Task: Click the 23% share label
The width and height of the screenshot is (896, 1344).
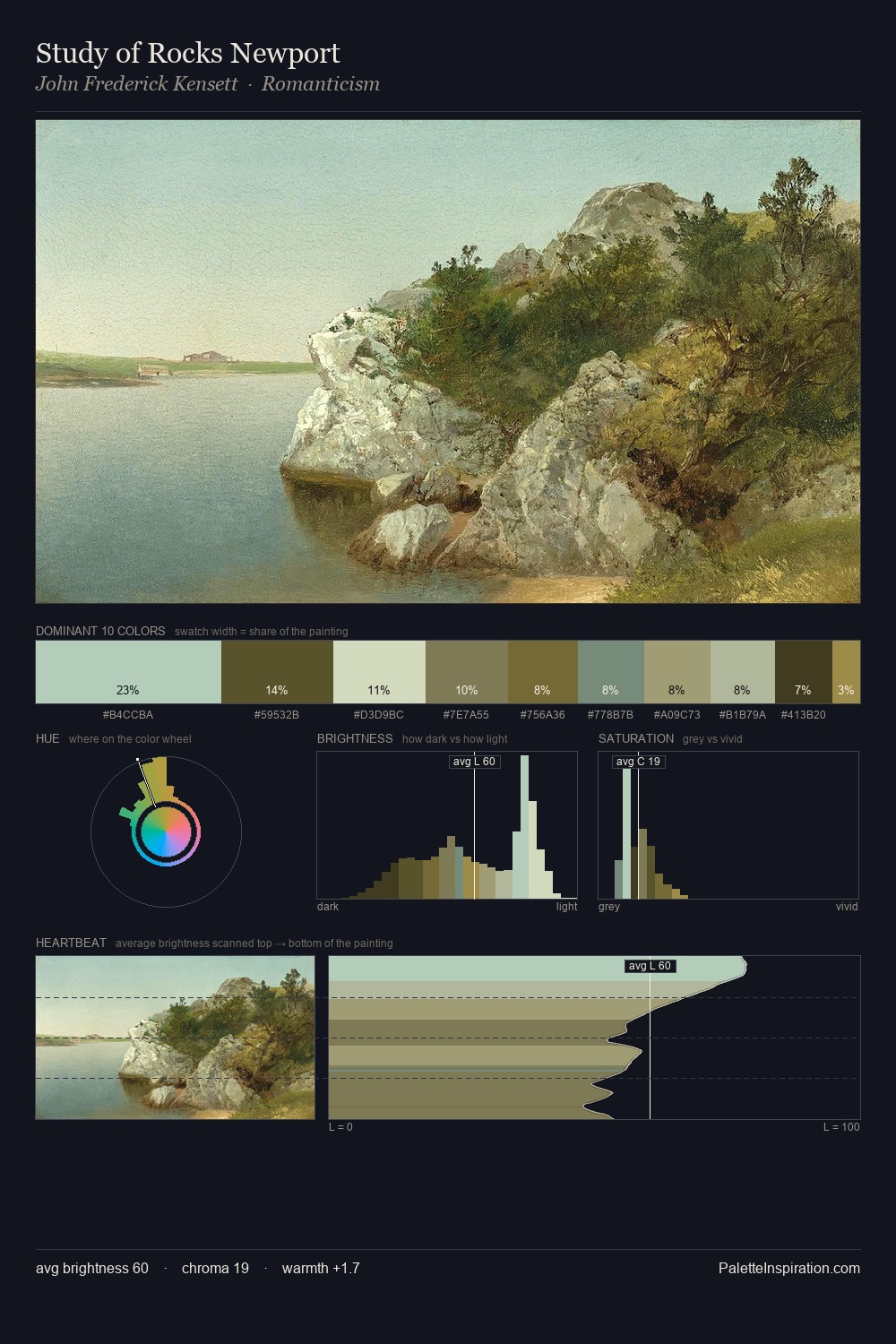Action: coord(128,690)
